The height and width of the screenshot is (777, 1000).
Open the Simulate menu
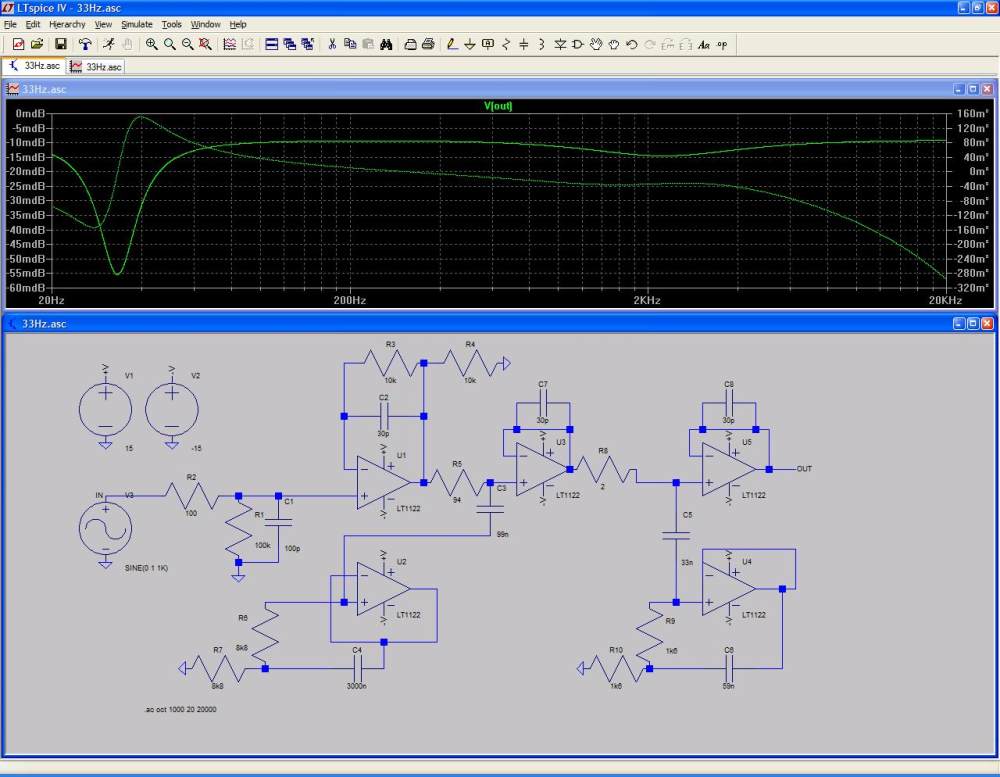136,24
